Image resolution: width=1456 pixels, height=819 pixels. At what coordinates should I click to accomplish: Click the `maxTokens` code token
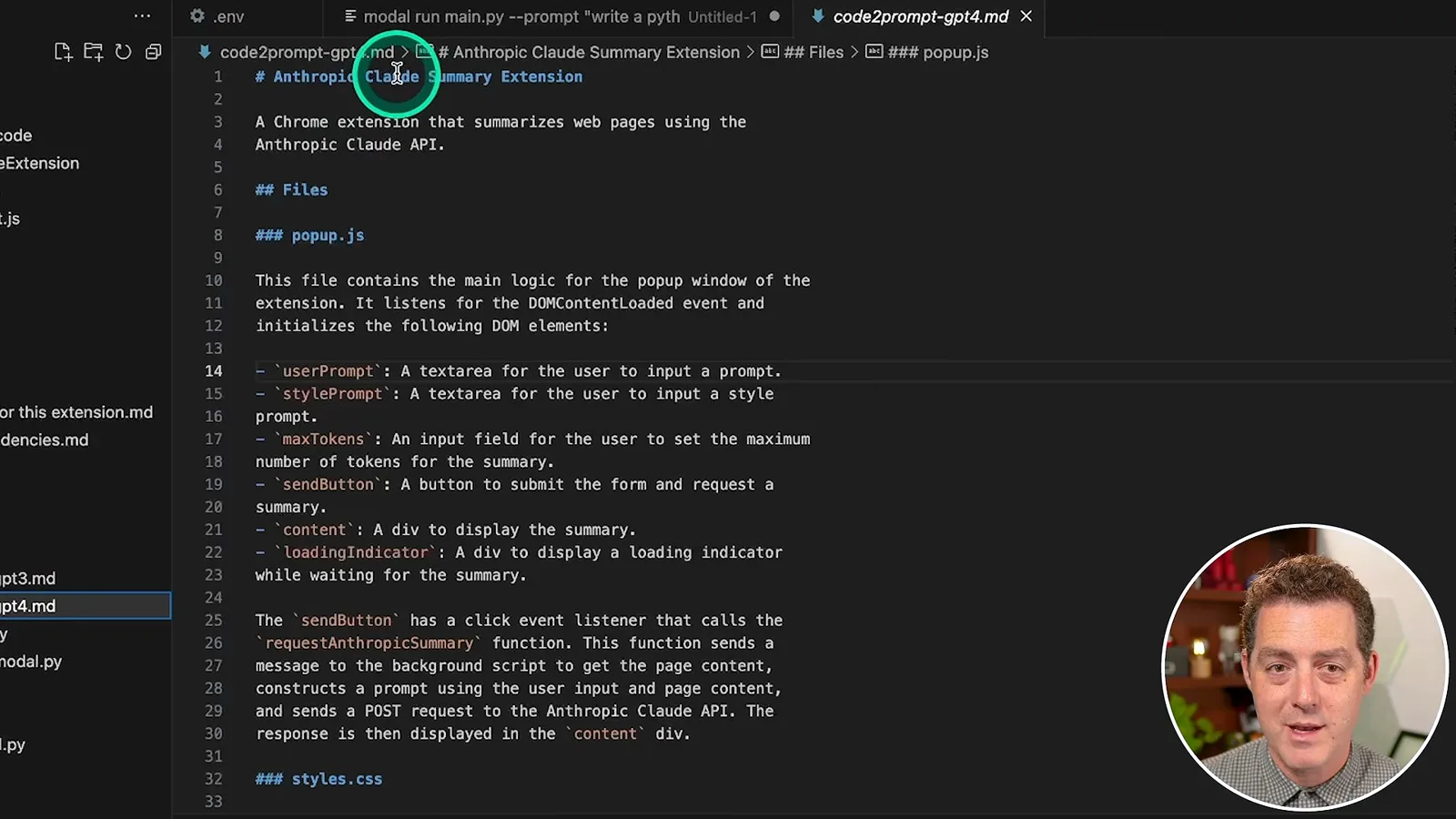pos(323,439)
